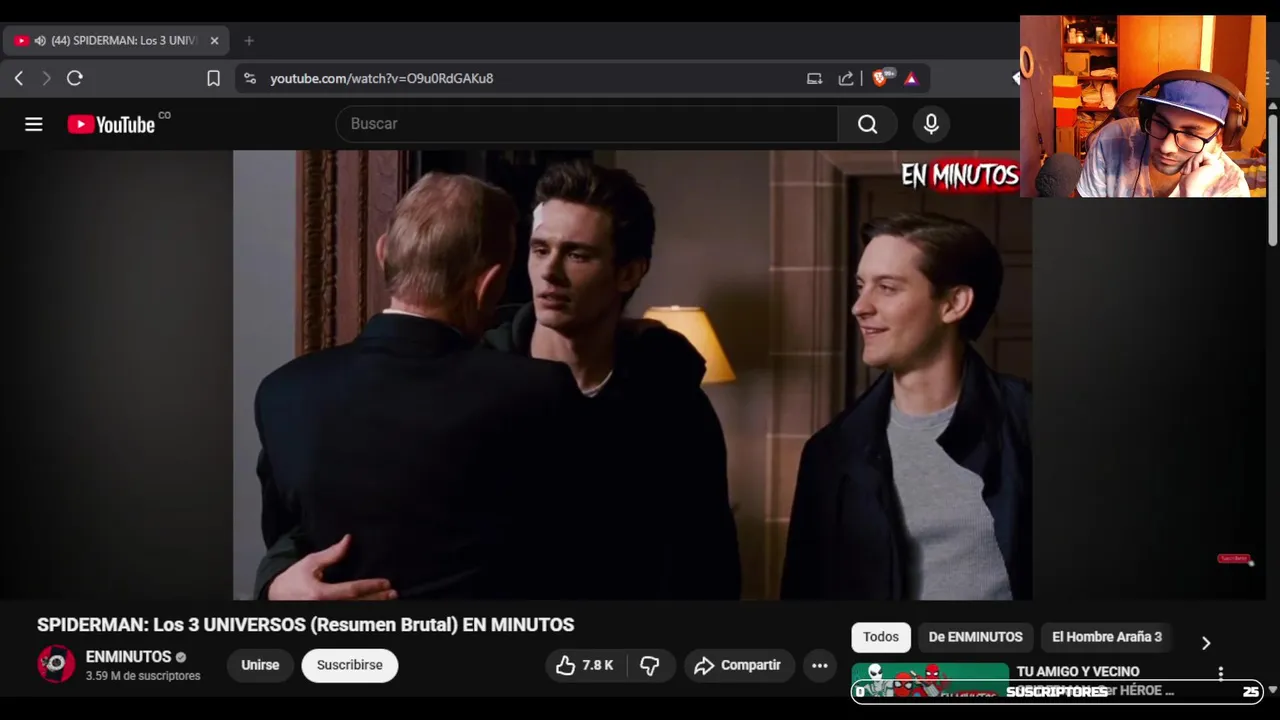Click the Unirse button
The width and height of the screenshot is (1280, 720).
pos(260,665)
